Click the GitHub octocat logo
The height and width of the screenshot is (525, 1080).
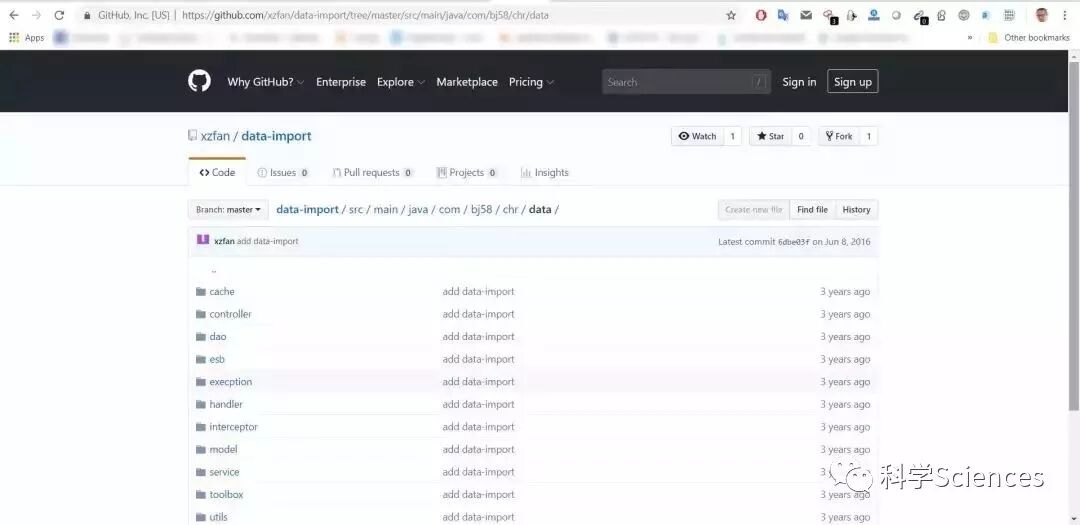(x=199, y=81)
